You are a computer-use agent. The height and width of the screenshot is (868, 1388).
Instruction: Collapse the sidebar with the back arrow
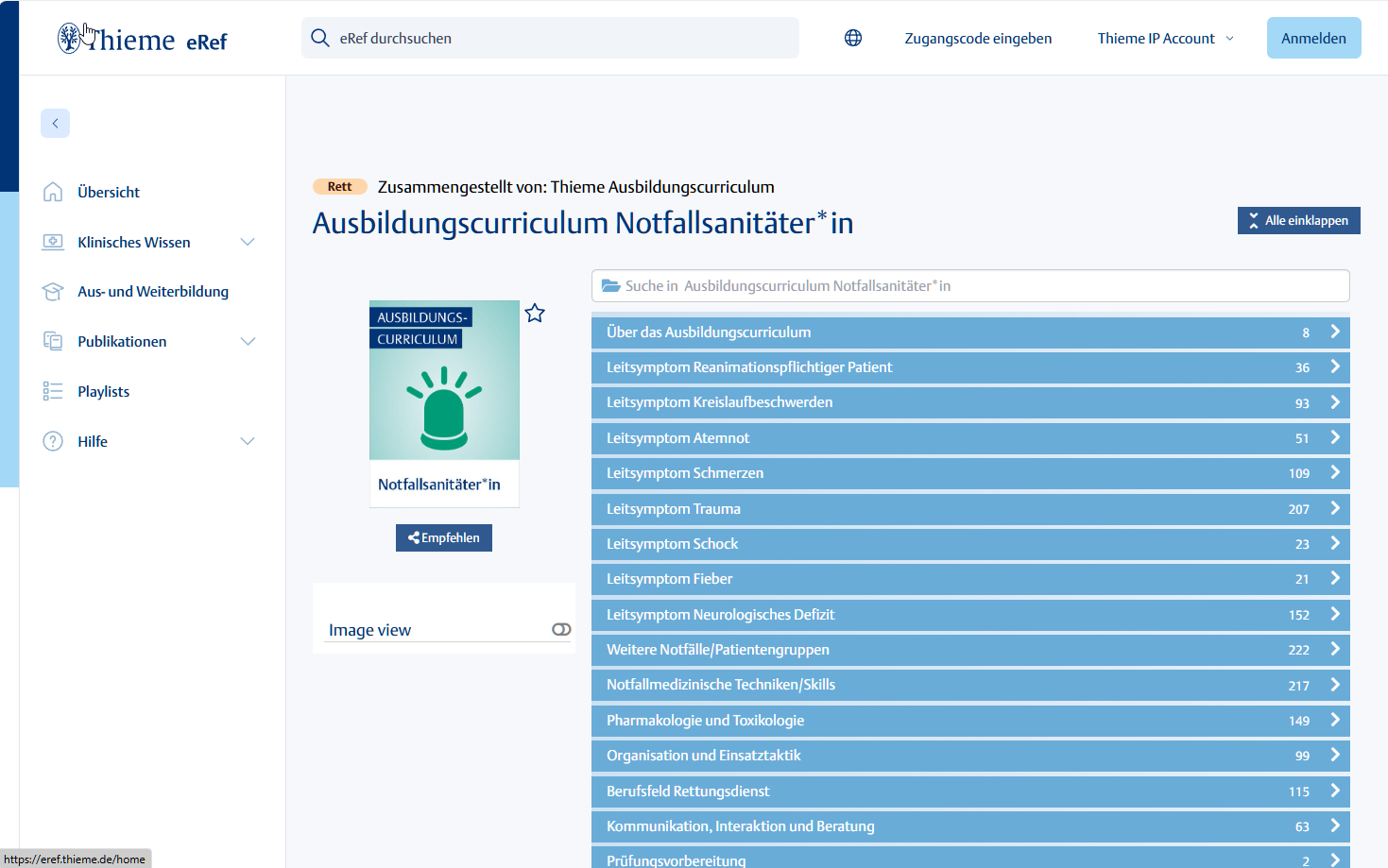(x=55, y=123)
